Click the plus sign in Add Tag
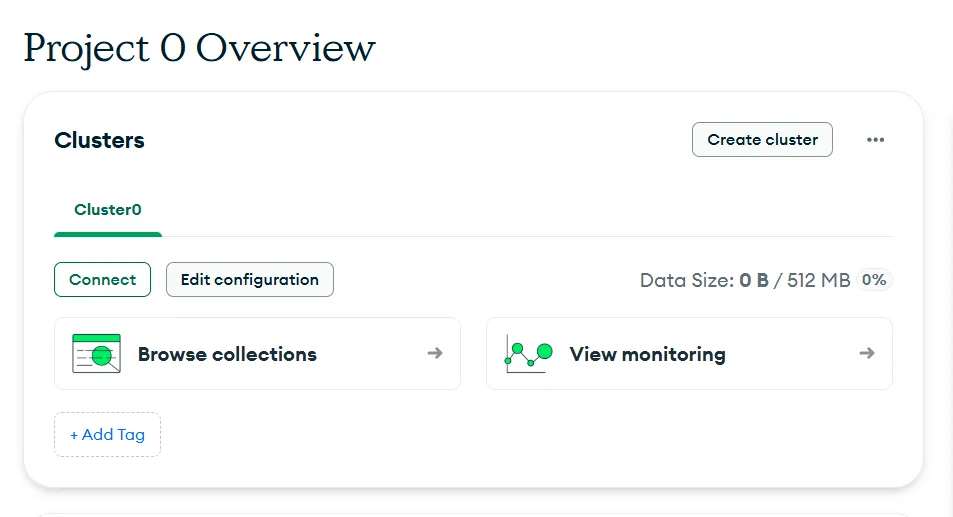This screenshot has width=953, height=517. point(74,435)
